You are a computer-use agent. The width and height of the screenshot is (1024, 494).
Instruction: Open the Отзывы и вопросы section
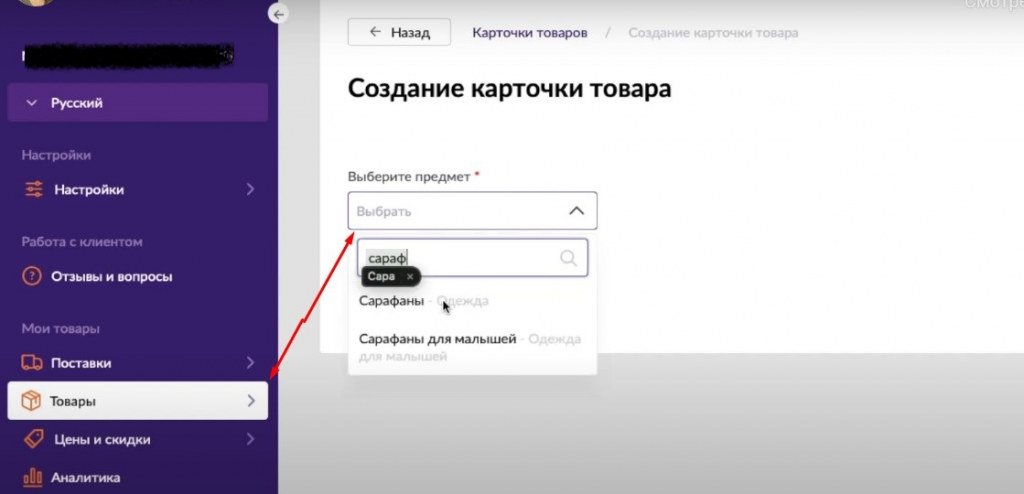(111, 276)
